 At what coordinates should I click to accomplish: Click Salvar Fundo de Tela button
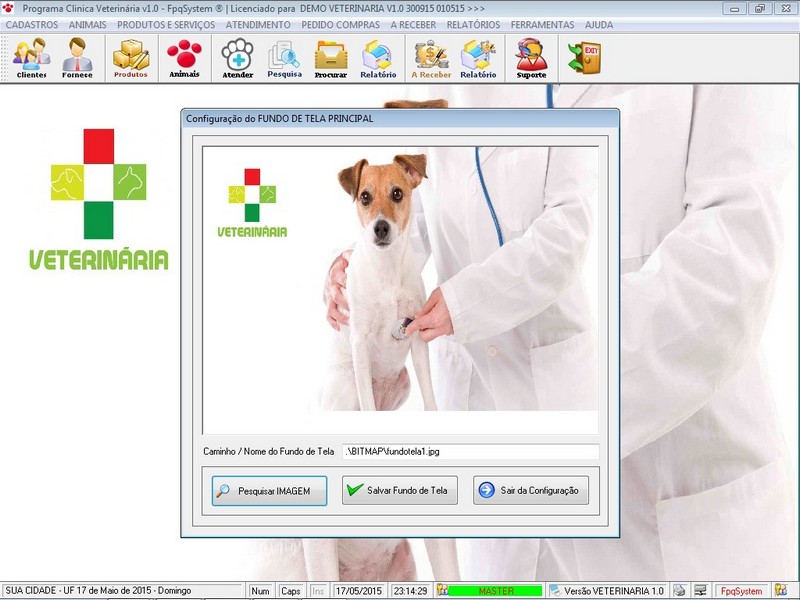pyautogui.click(x=400, y=490)
